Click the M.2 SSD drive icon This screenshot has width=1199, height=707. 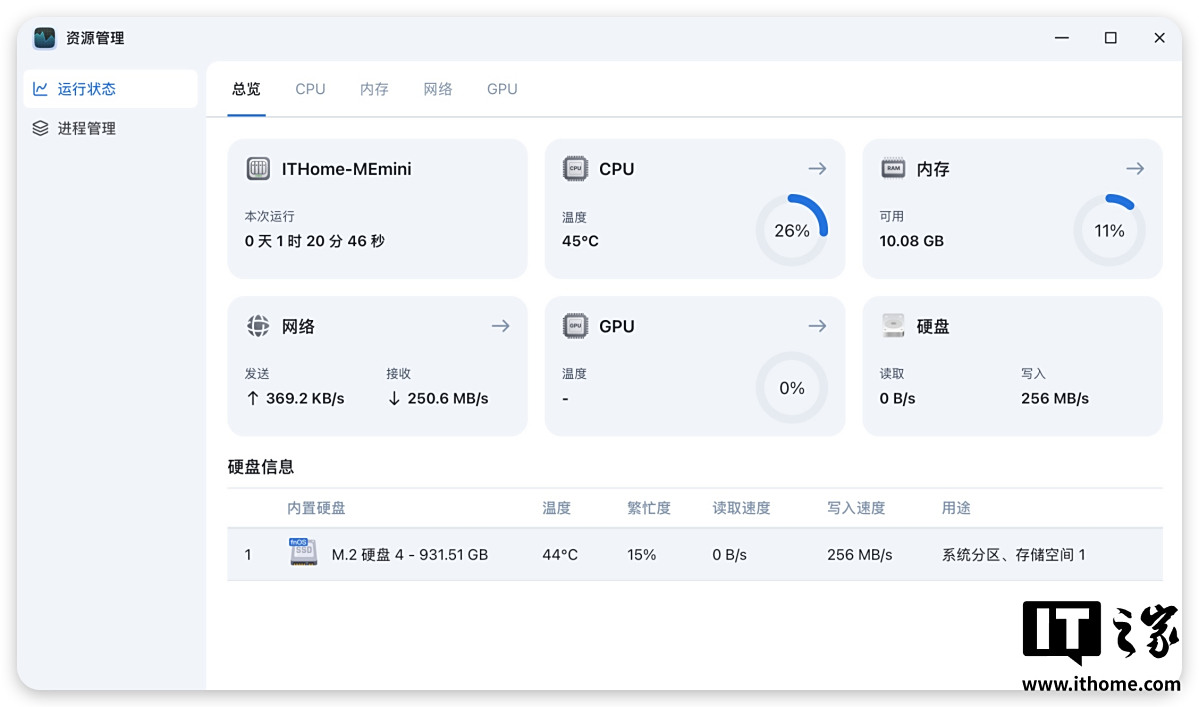click(x=304, y=553)
